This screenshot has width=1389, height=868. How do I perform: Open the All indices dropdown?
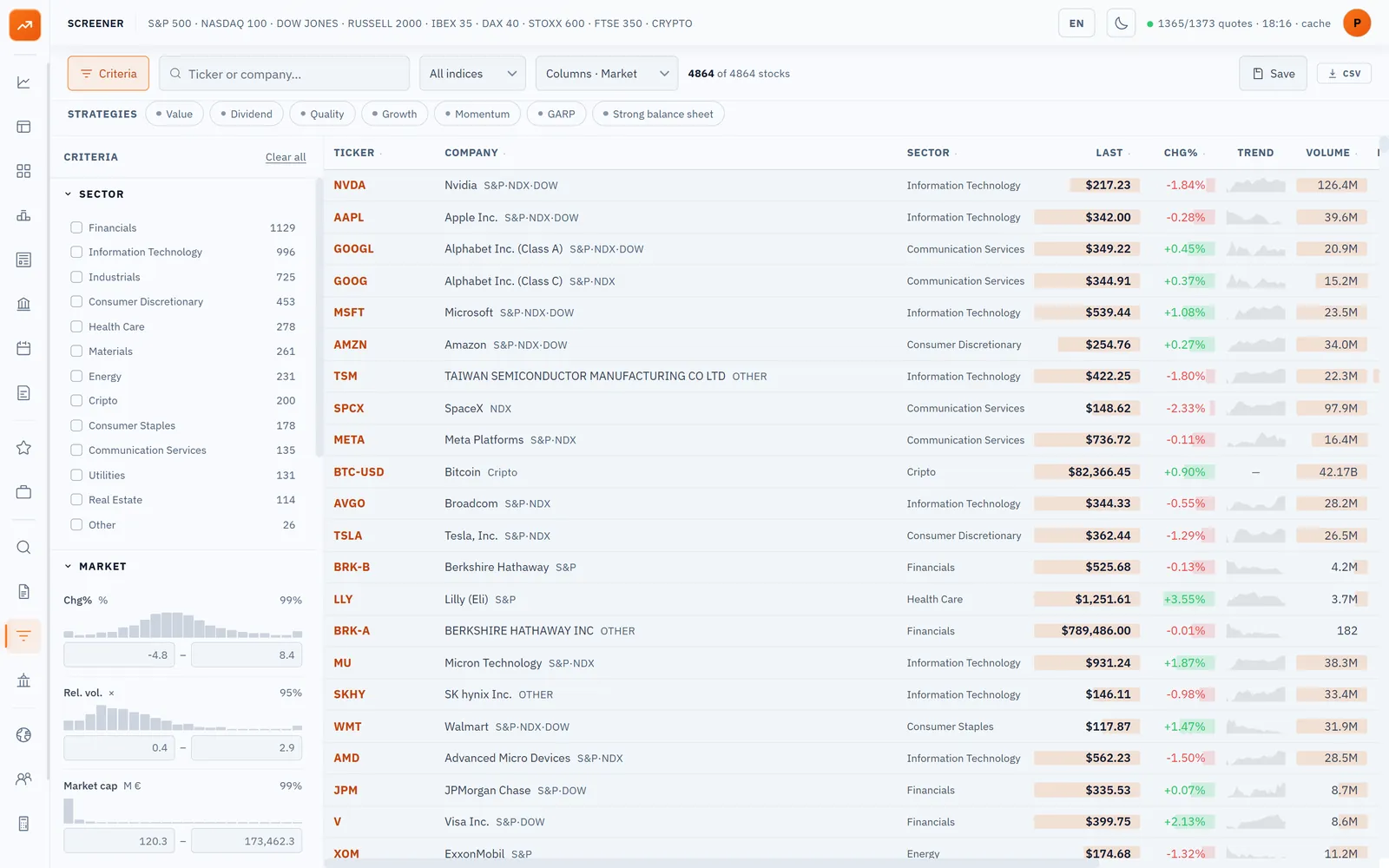[x=473, y=74]
